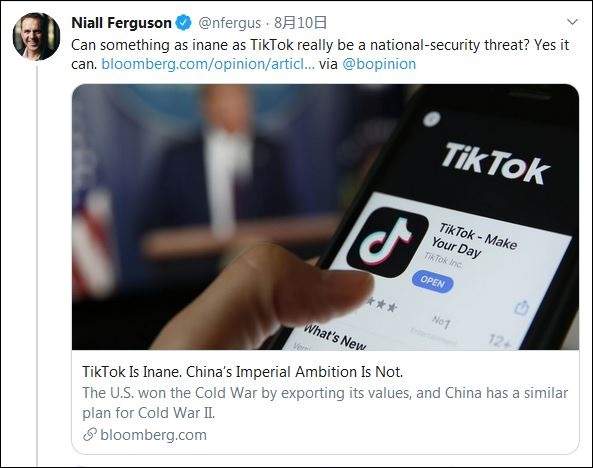Click the card description about Cold War
593x468 pixels.
coord(325,403)
